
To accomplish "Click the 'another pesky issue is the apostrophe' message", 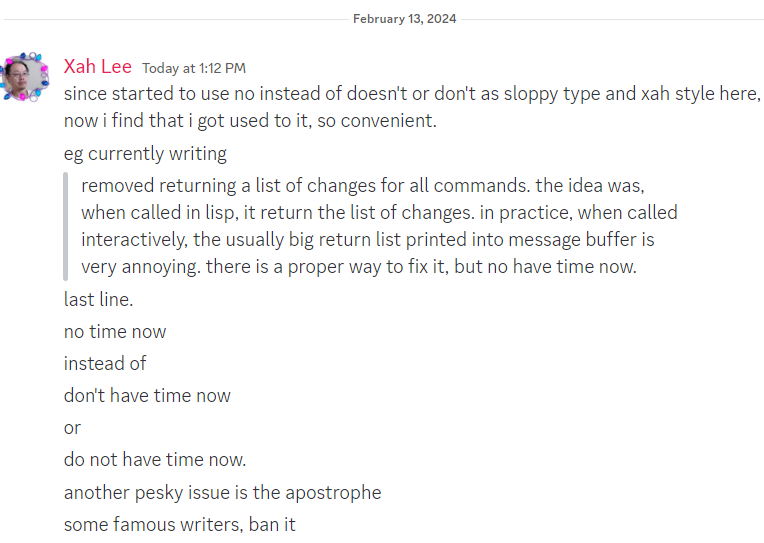I will 222,492.
